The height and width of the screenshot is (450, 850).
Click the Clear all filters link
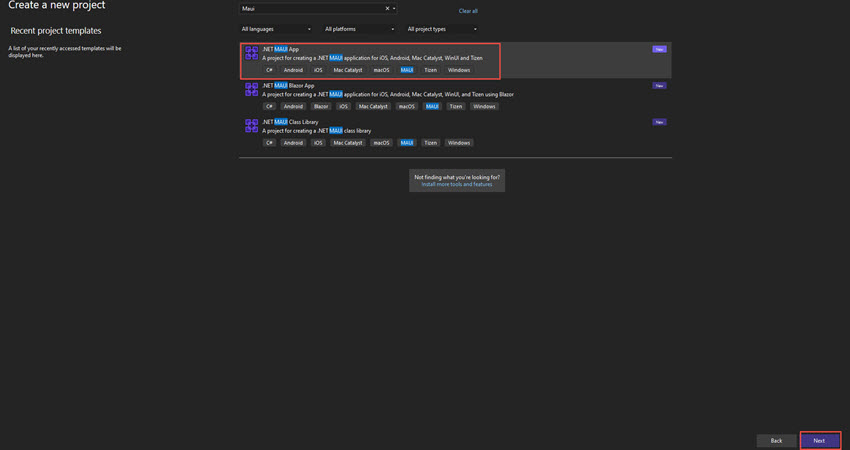pos(468,11)
